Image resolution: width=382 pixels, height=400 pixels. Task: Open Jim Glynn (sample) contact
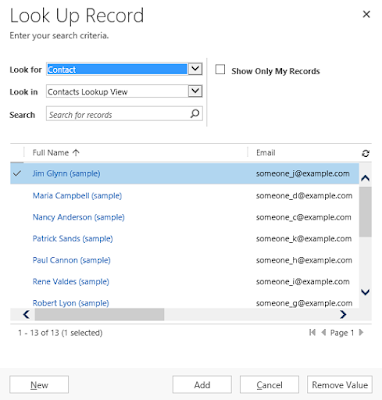click(66, 173)
